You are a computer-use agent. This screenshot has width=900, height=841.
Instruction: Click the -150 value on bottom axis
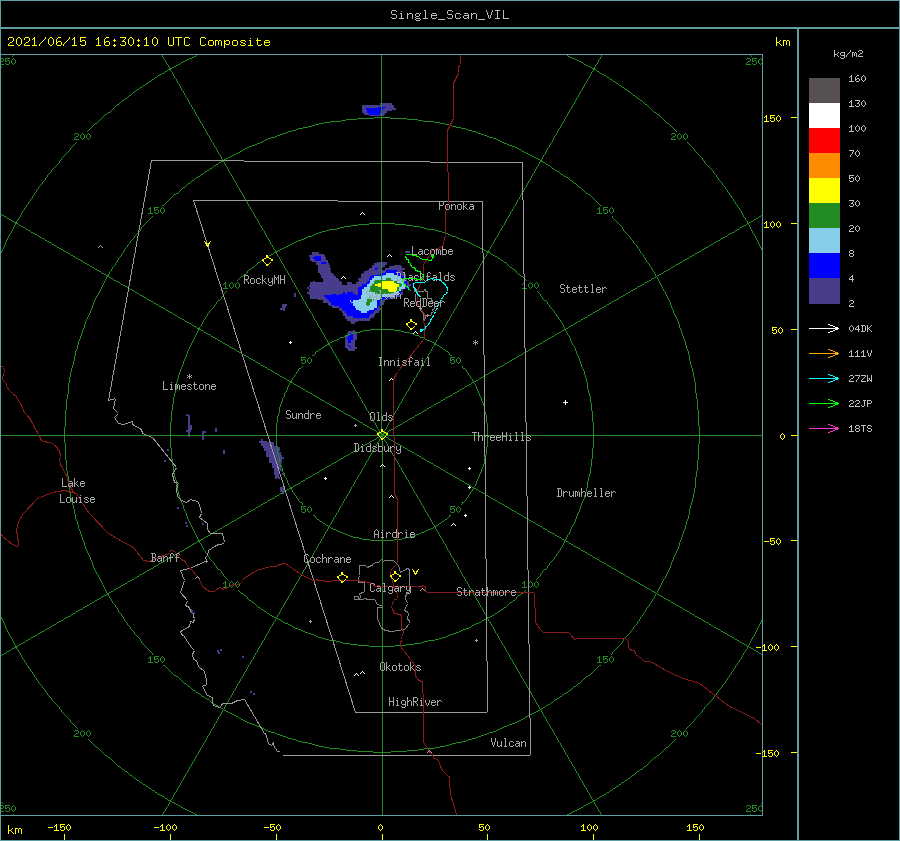tap(59, 828)
